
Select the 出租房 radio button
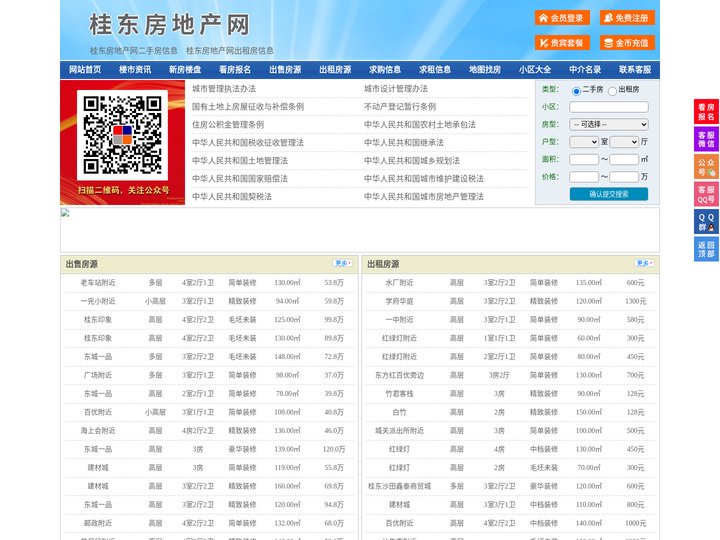pyautogui.click(x=612, y=91)
